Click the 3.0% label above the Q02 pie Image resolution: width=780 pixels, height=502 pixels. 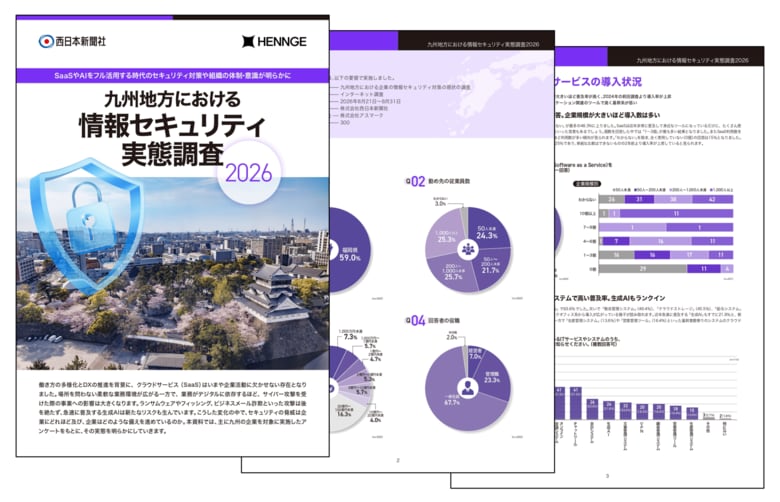tap(440, 203)
